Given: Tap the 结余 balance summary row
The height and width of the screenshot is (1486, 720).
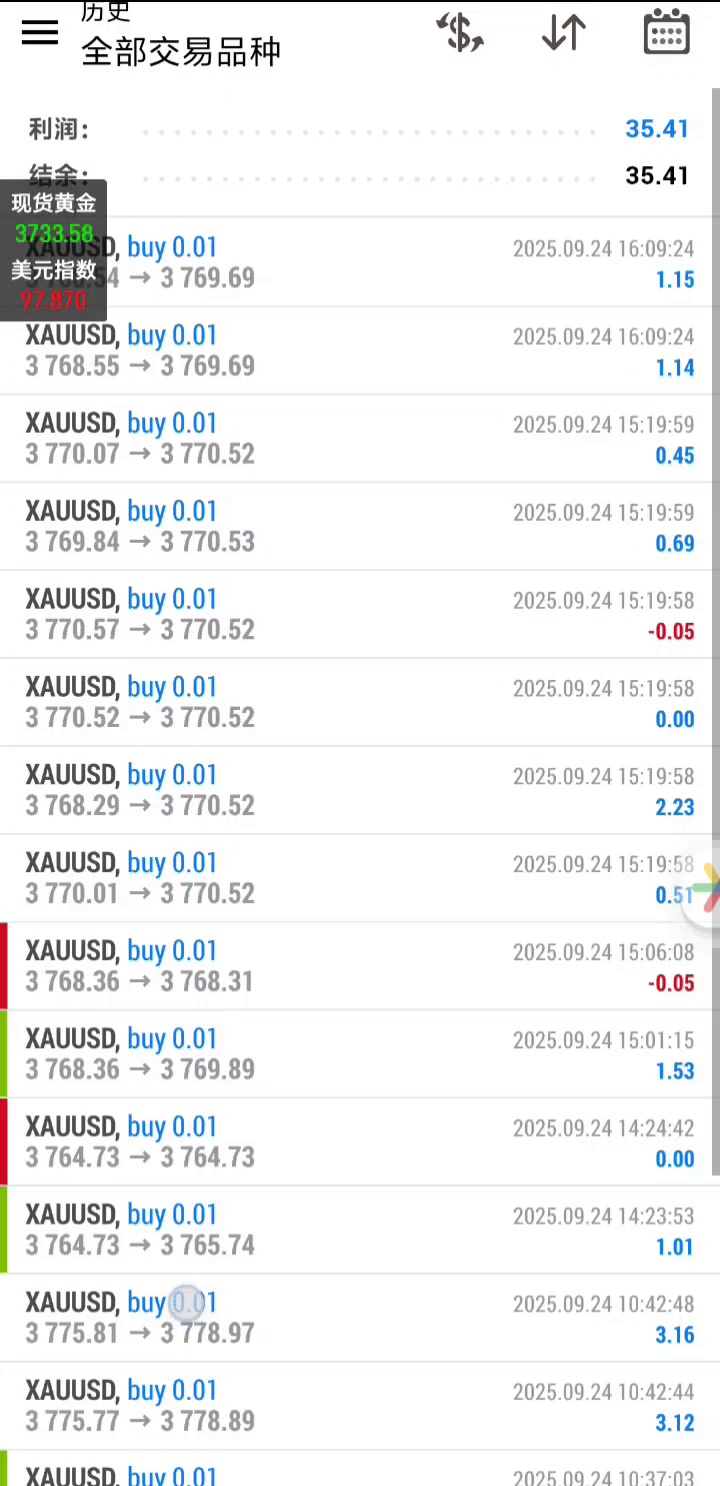Looking at the screenshot, I should click(x=360, y=176).
